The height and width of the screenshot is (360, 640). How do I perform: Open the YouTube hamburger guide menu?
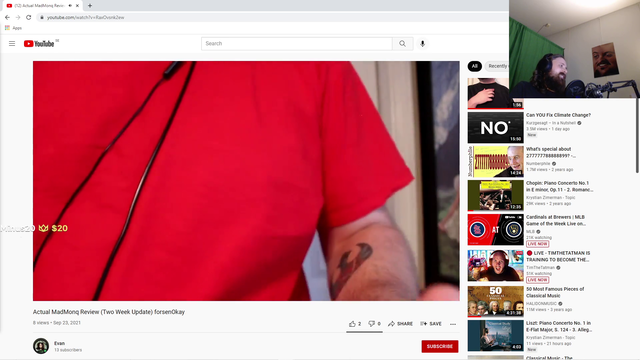(x=12, y=44)
